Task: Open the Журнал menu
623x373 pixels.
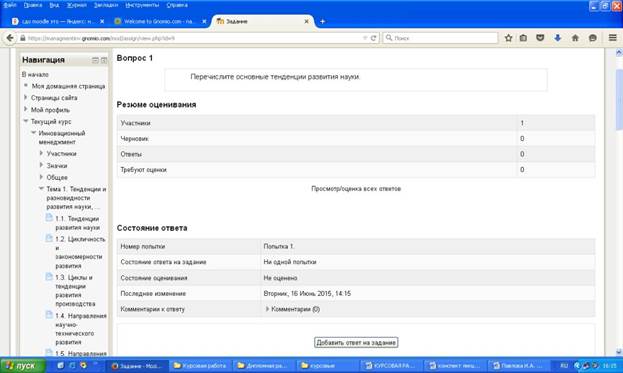Action: point(77,5)
